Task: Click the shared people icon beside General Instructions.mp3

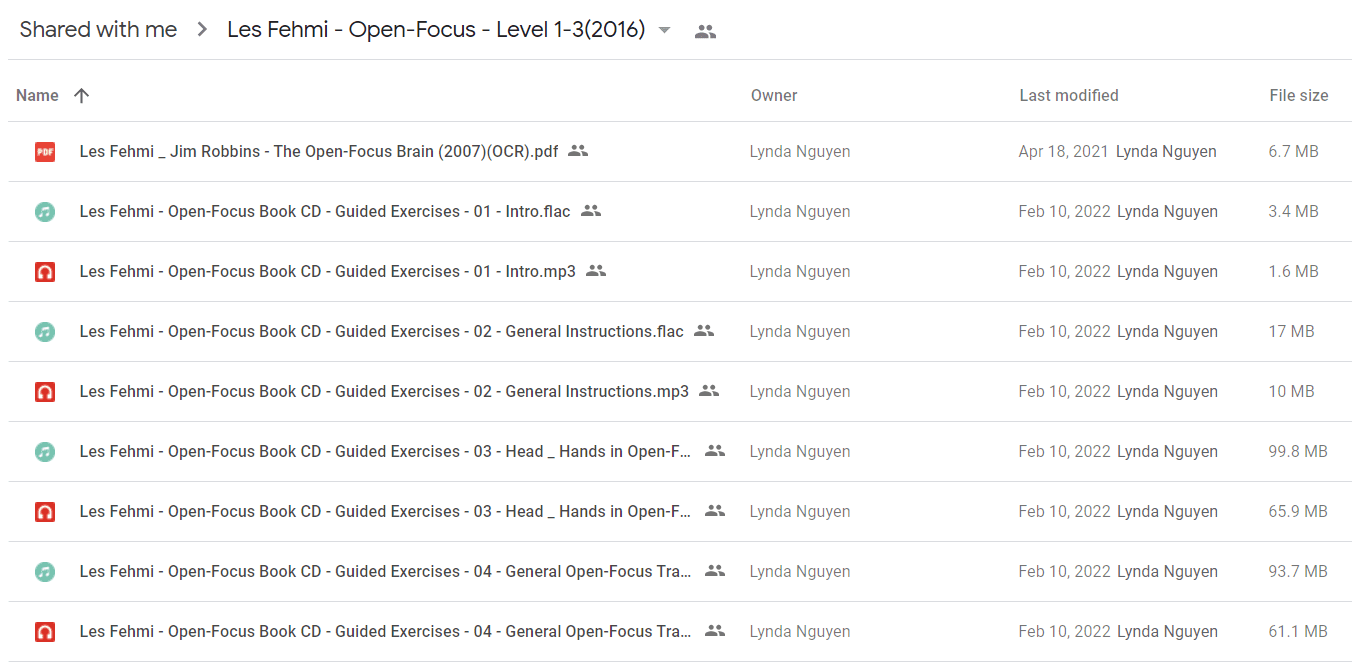Action: (x=709, y=391)
